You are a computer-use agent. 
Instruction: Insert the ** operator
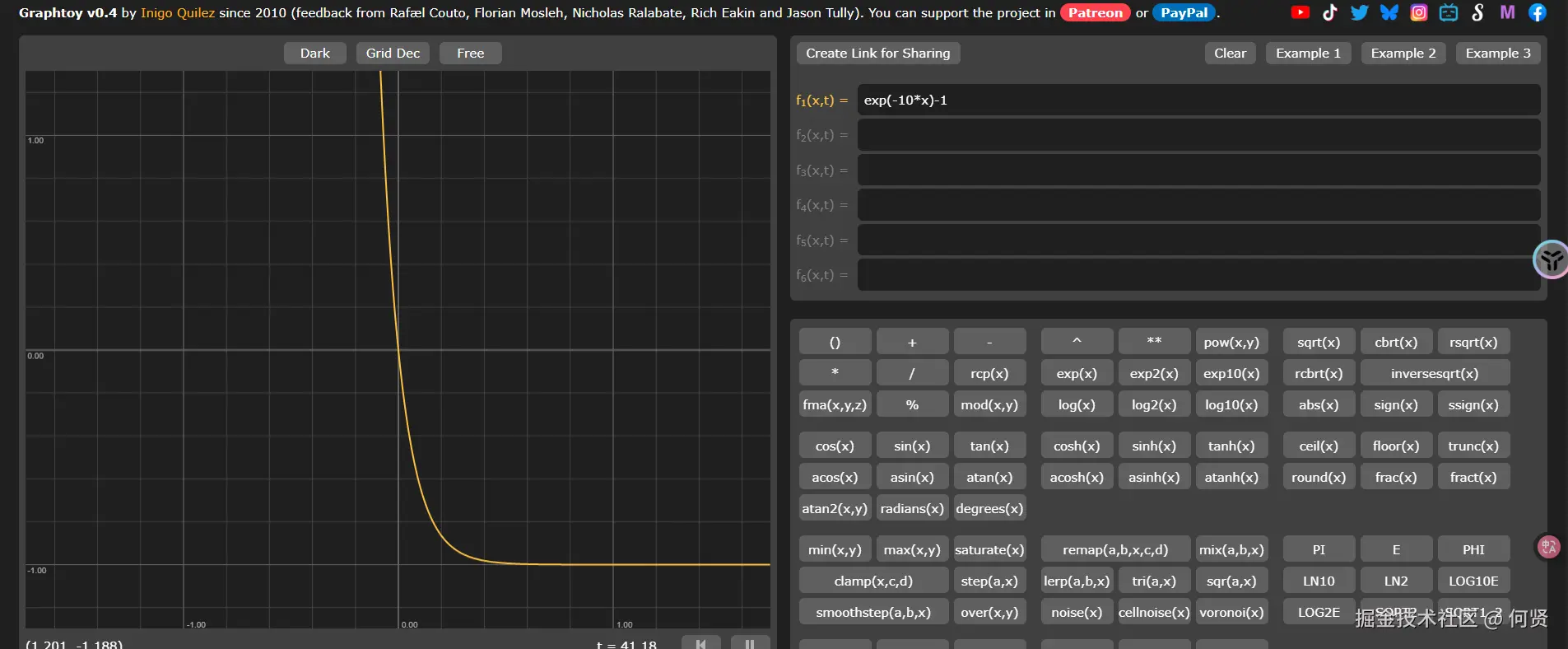pyautogui.click(x=1154, y=342)
